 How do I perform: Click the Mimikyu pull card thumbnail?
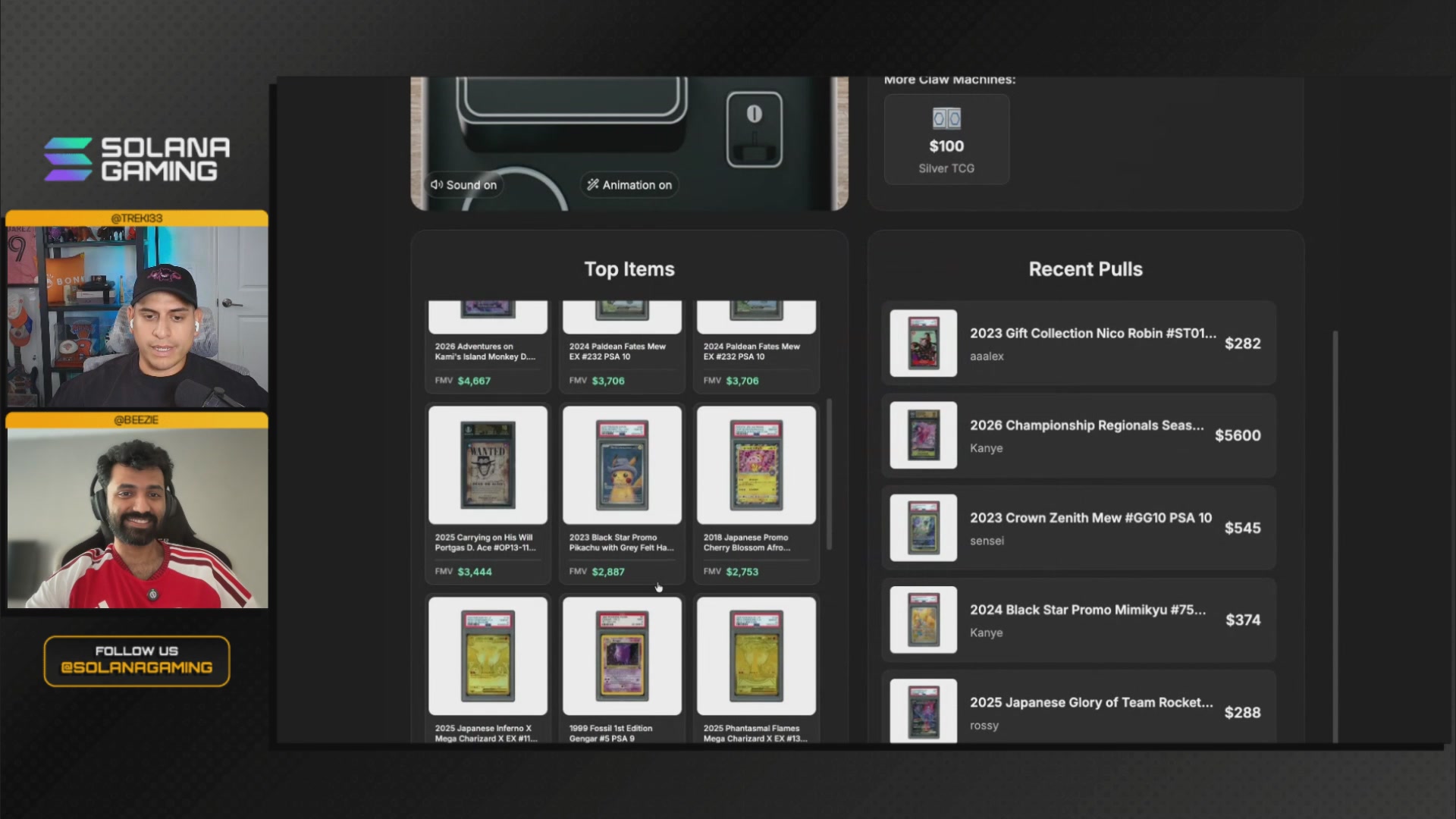(x=923, y=620)
